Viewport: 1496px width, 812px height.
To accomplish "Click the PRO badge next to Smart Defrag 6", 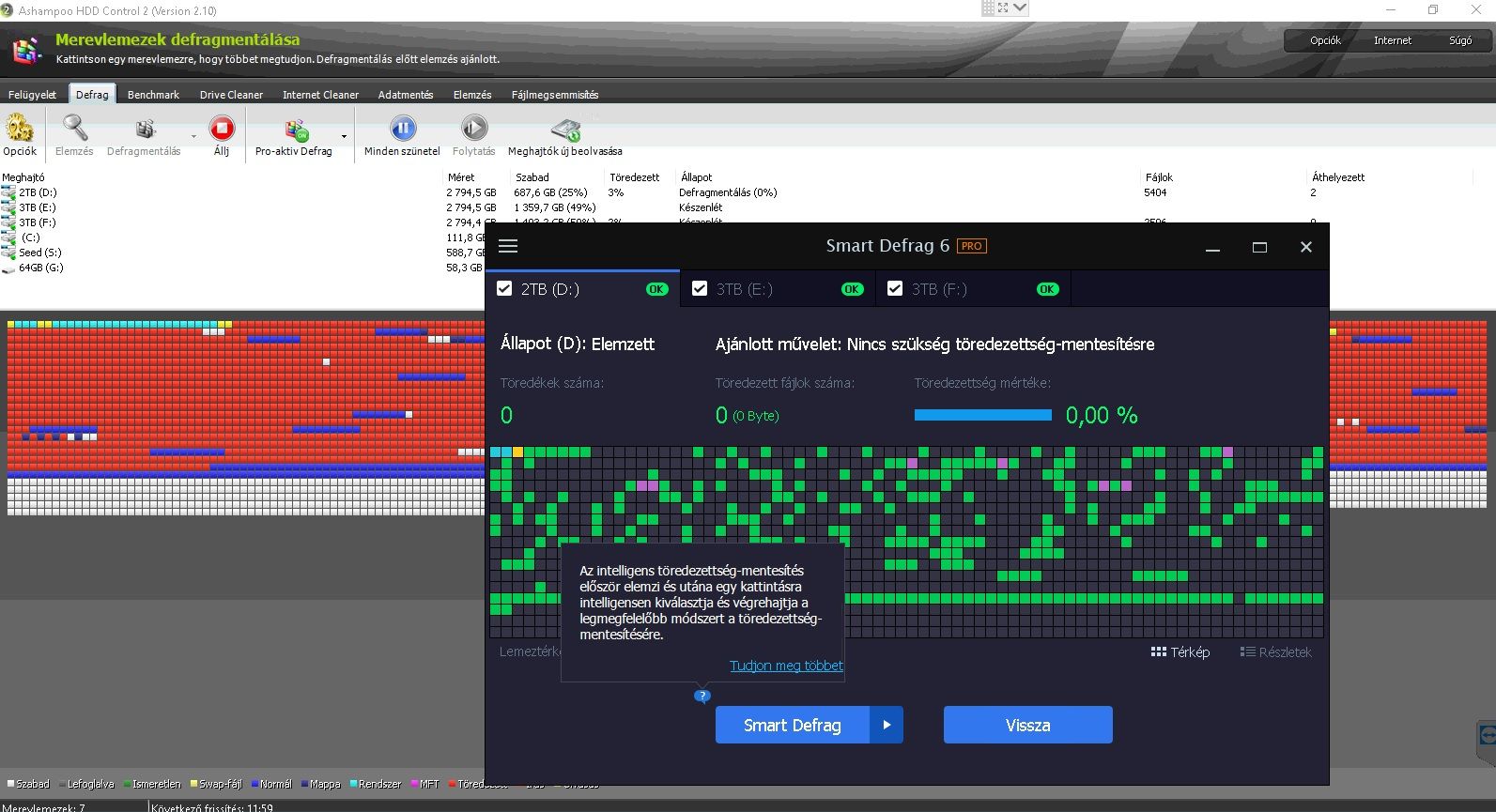I will 972,246.
